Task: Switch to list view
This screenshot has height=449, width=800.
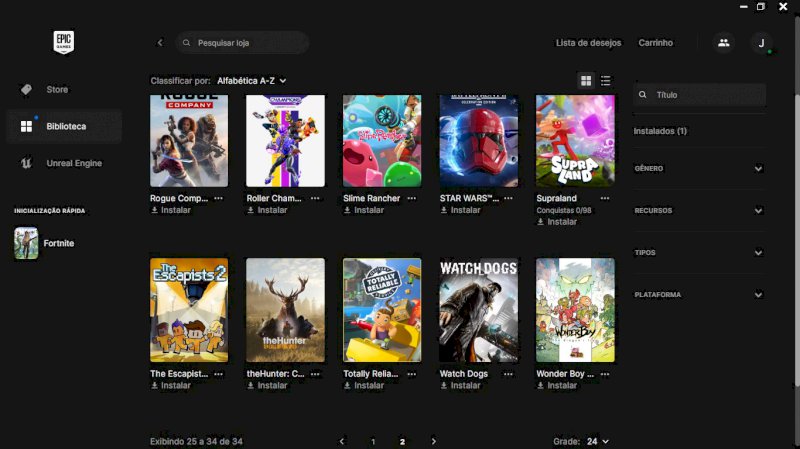Action: [606, 81]
